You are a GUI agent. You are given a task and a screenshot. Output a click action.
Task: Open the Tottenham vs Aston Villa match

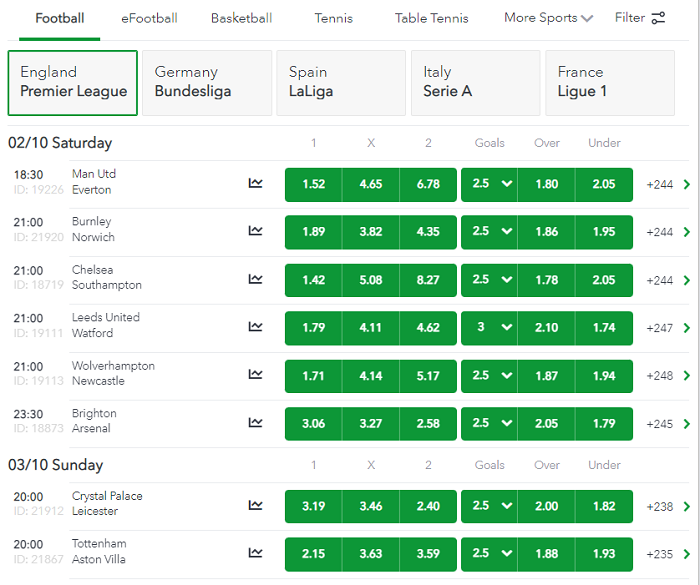(x=99, y=552)
